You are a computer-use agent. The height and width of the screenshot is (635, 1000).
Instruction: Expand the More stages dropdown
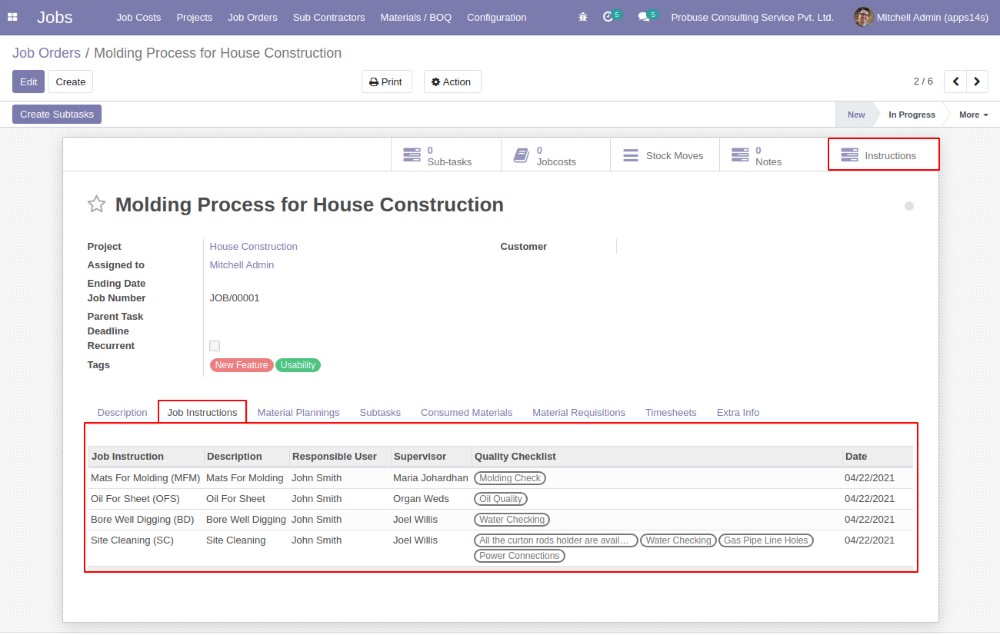[x=973, y=115]
